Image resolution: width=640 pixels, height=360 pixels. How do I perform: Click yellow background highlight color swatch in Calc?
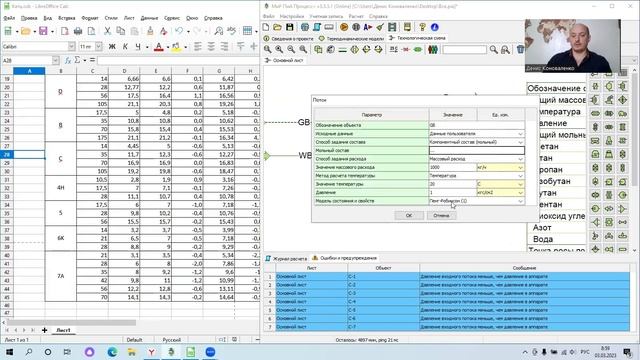coord(176,47)
